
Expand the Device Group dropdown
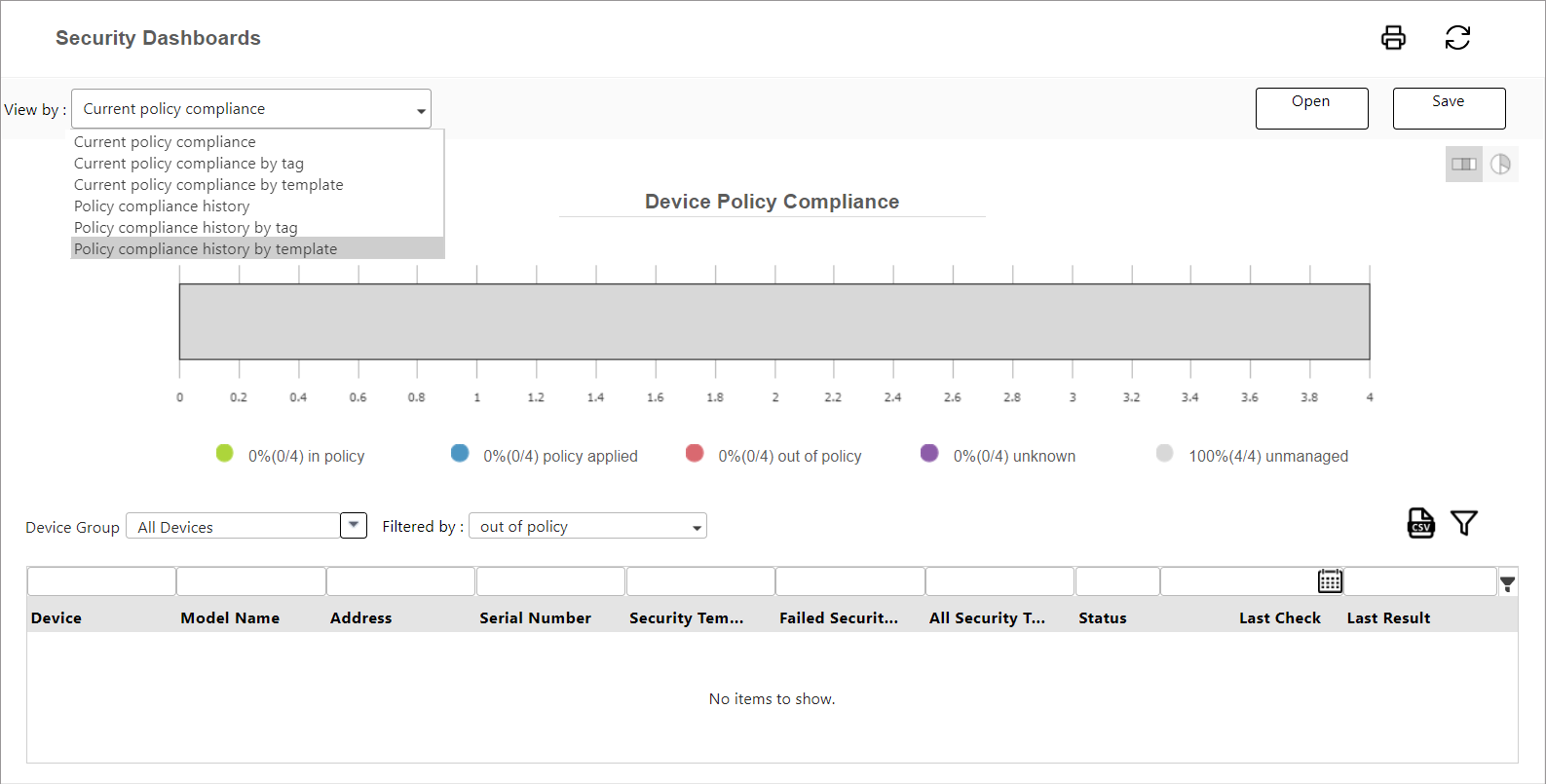(354, 526)
